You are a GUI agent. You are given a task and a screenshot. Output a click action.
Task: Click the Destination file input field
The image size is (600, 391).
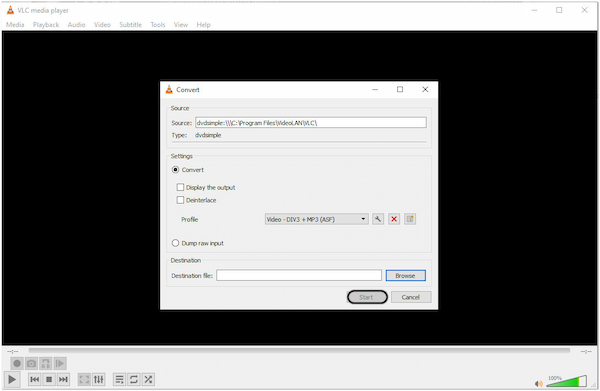[299, 275]
